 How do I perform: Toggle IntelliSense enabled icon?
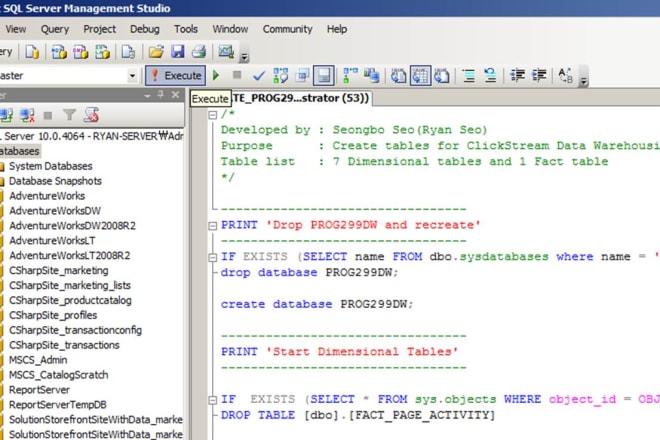click(x=324, y=76)
